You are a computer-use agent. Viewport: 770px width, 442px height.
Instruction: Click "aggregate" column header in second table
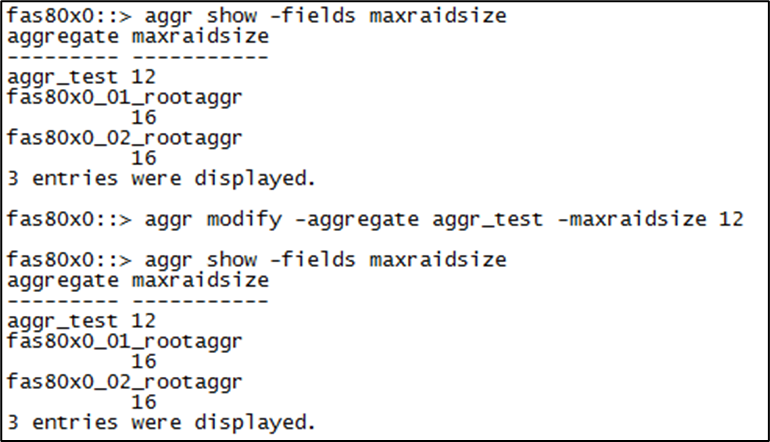click(64, 280)
